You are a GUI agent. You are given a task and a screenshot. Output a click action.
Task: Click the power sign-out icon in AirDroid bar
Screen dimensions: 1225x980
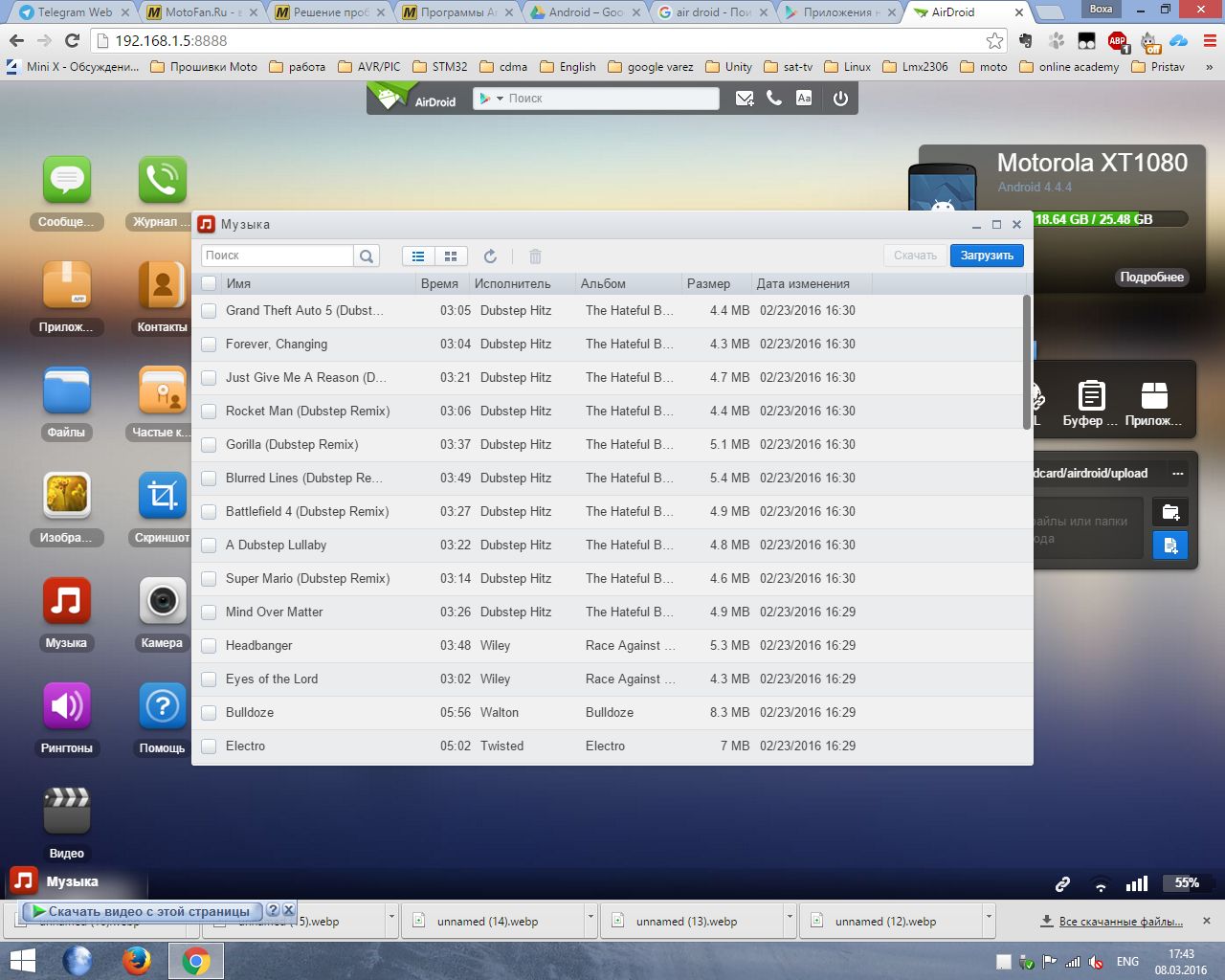840,99
